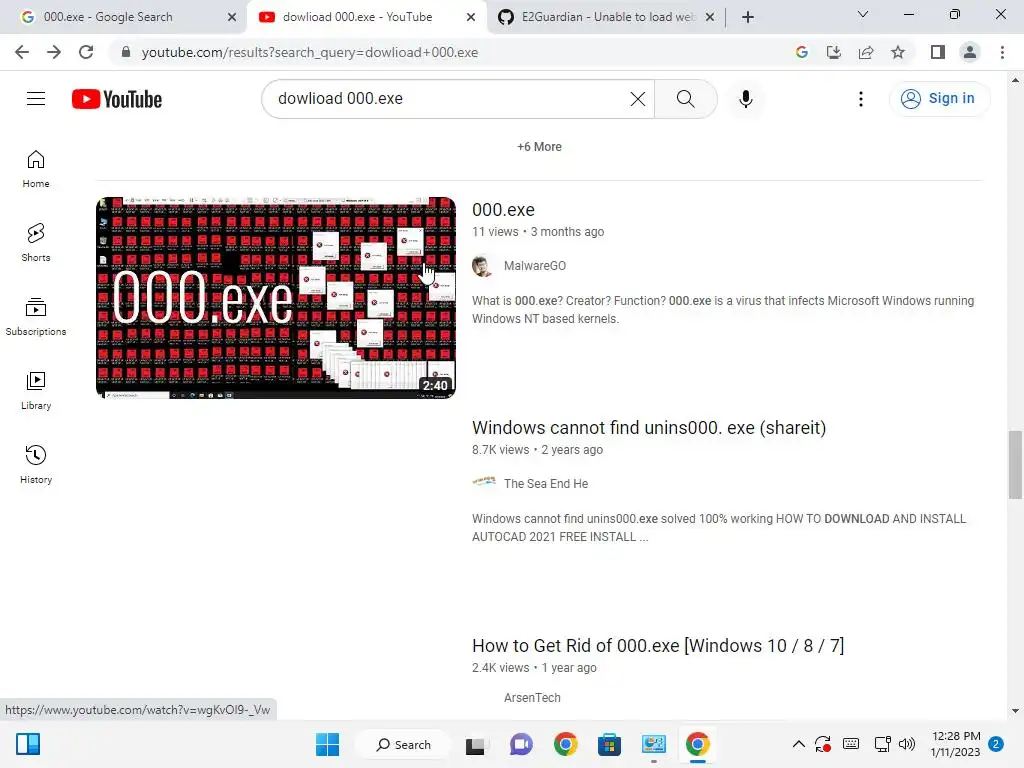Open the Chrome profile icon

click(x=970, y=52)
